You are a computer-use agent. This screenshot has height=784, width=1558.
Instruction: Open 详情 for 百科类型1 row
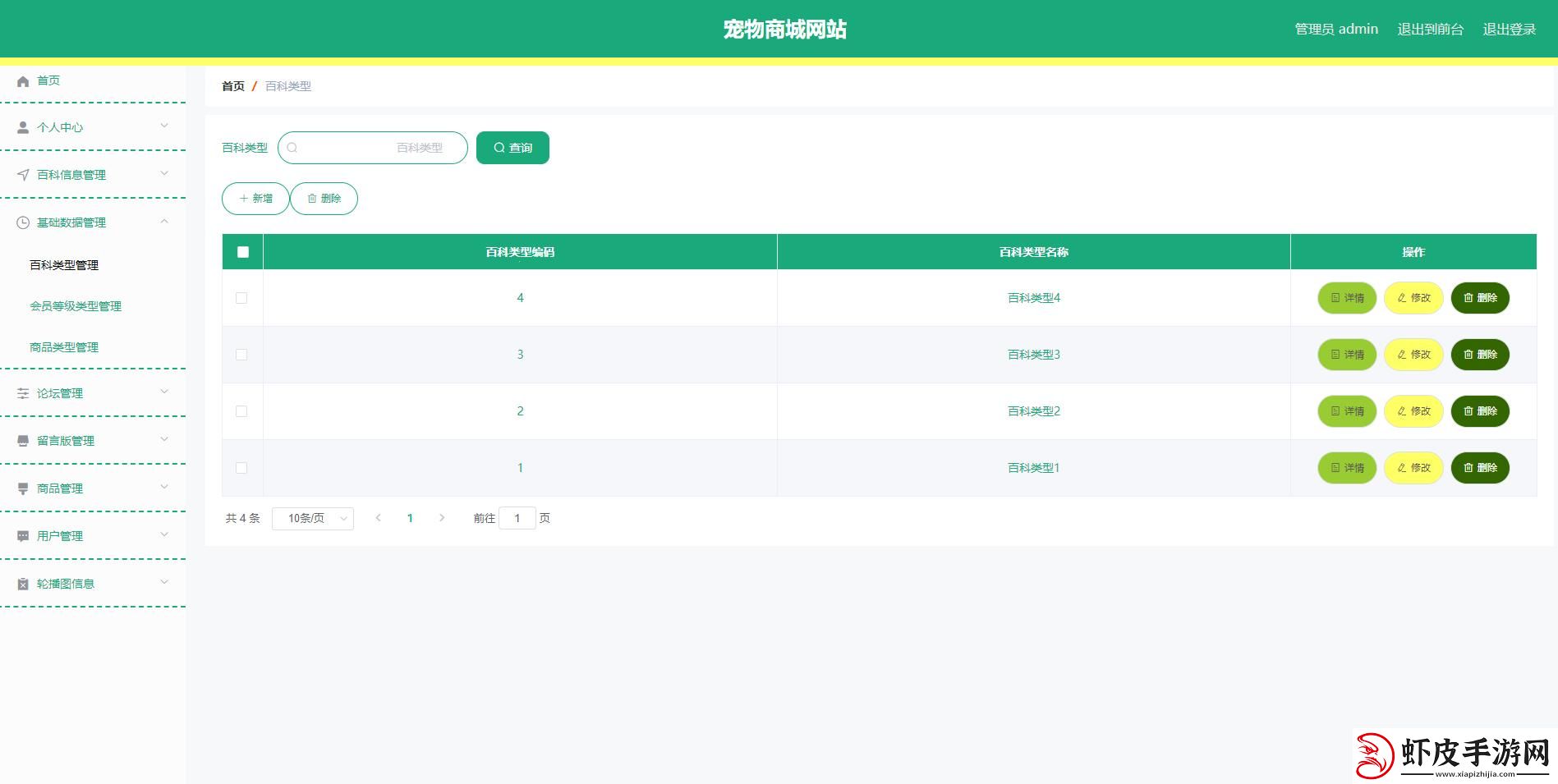(1347, 468)
